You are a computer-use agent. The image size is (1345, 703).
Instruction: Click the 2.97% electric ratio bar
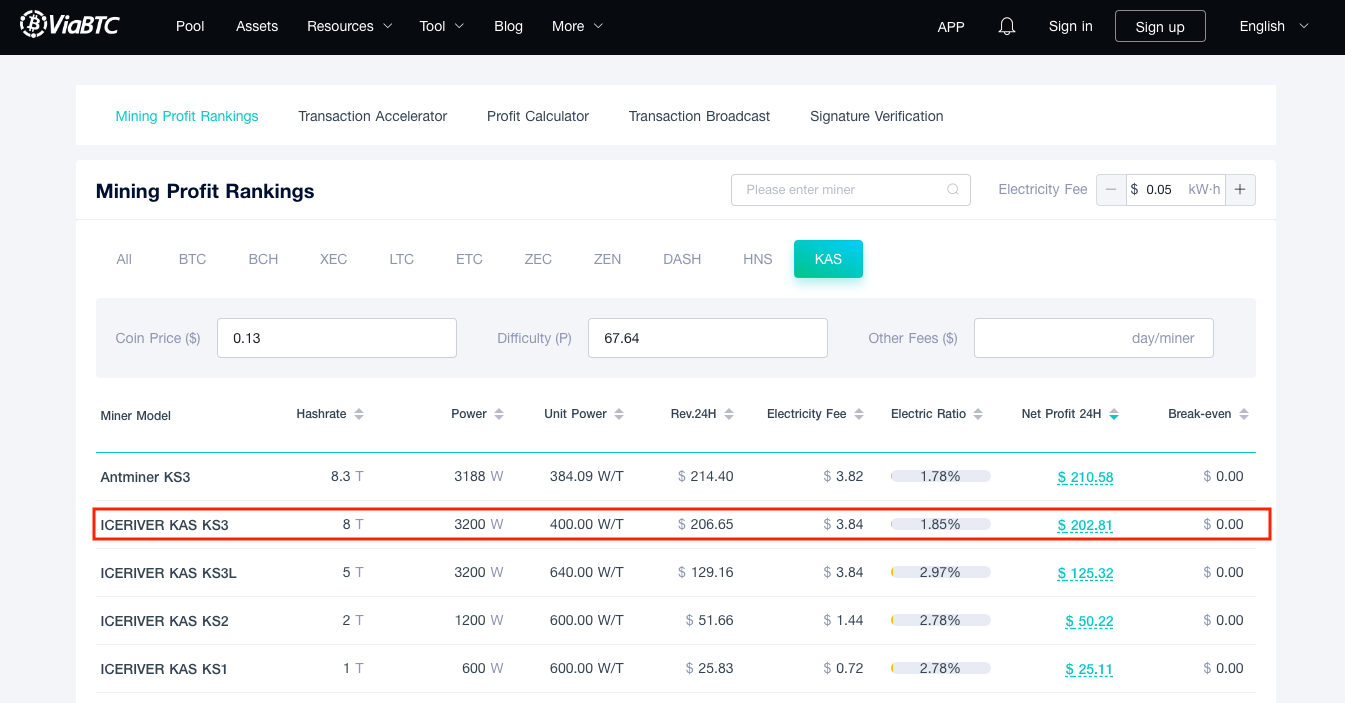[x=940, y=573]
